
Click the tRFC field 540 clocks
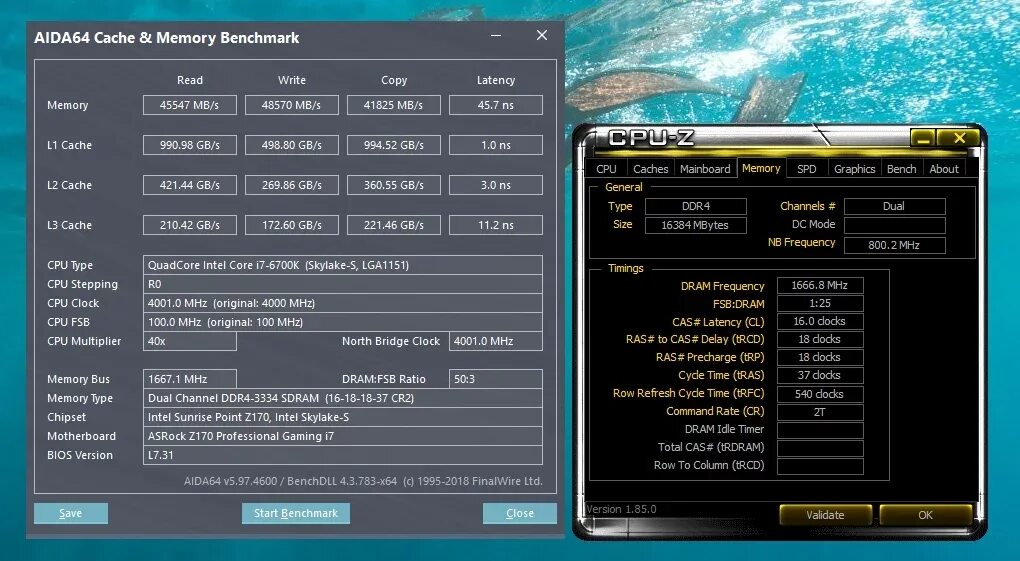[x=820, y=394]
